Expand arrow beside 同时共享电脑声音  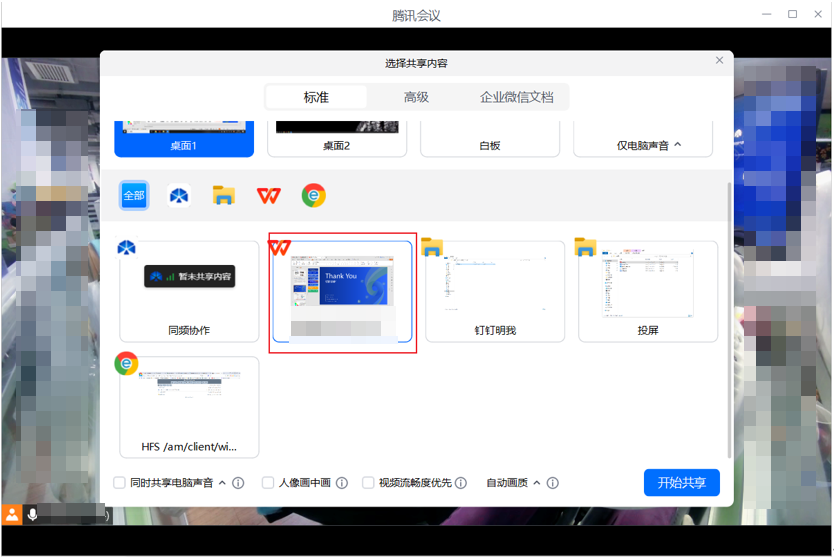click(222, 483)
